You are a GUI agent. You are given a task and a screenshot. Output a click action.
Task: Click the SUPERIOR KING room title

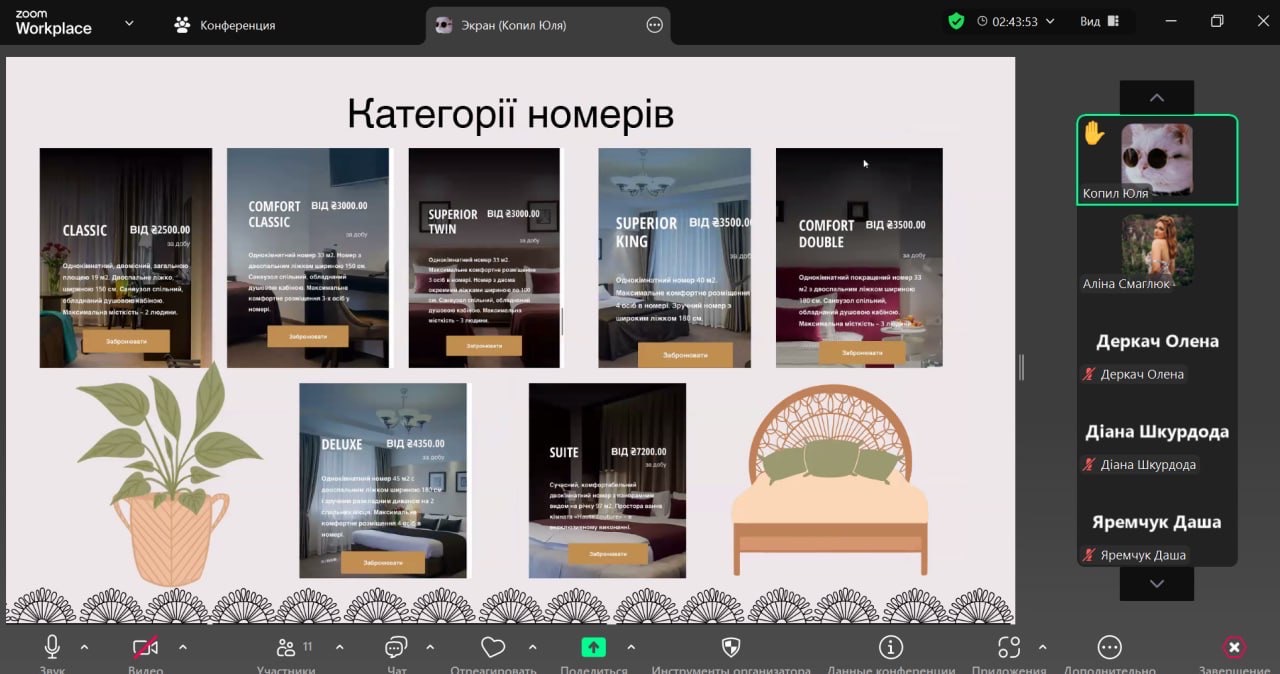[x=646, y=232]
